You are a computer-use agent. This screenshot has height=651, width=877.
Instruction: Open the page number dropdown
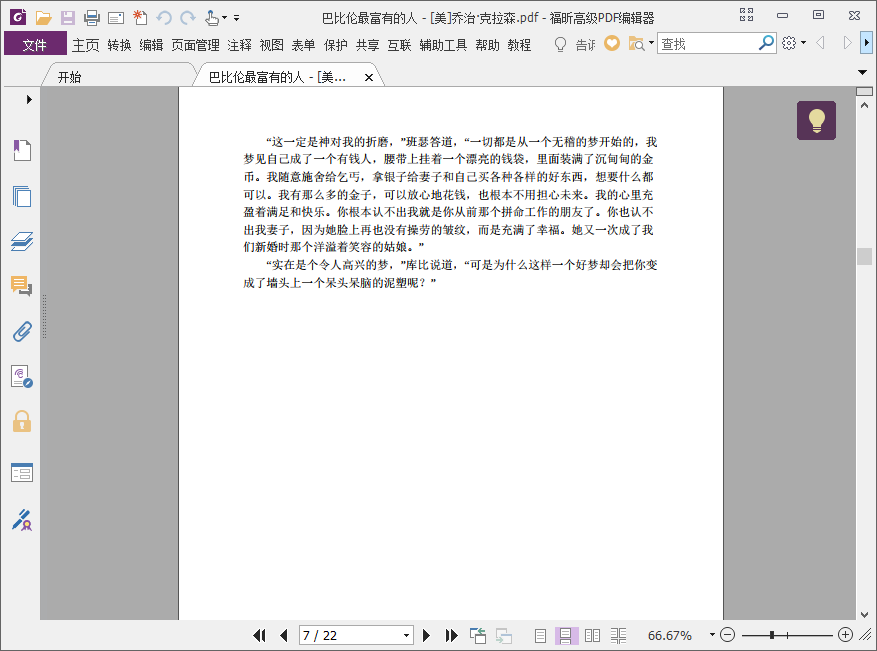406,635
